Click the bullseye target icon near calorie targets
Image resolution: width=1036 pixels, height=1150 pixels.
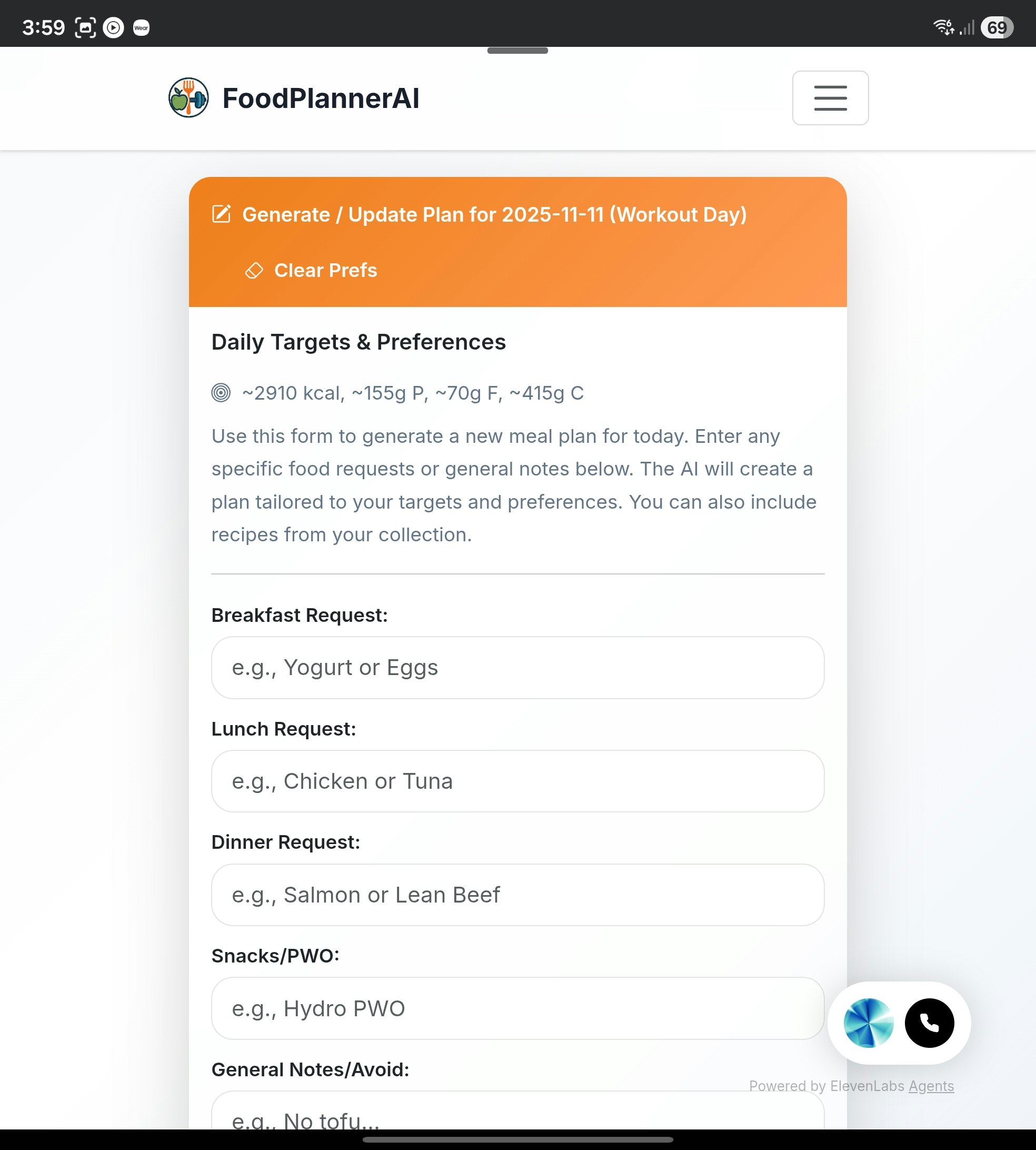click(x=222, y=393)
